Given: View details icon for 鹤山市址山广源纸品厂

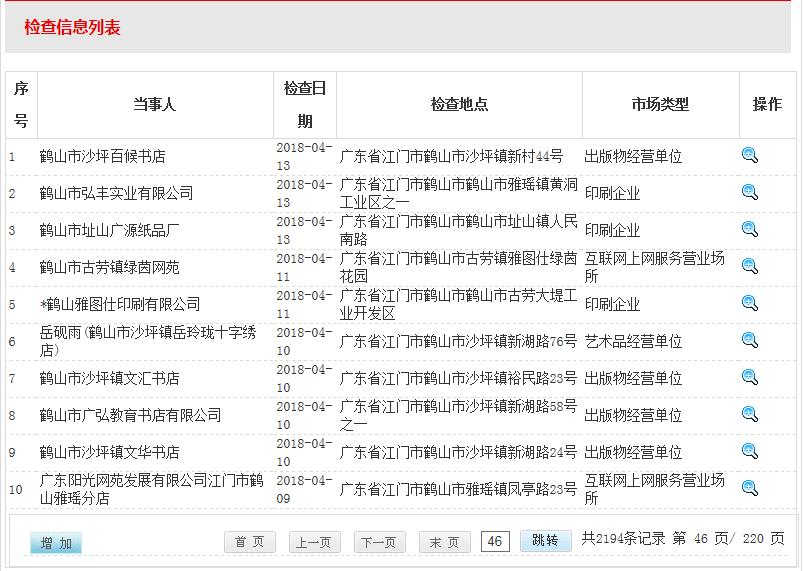Looking at the screenshot, I should click(x=750, y=229).
